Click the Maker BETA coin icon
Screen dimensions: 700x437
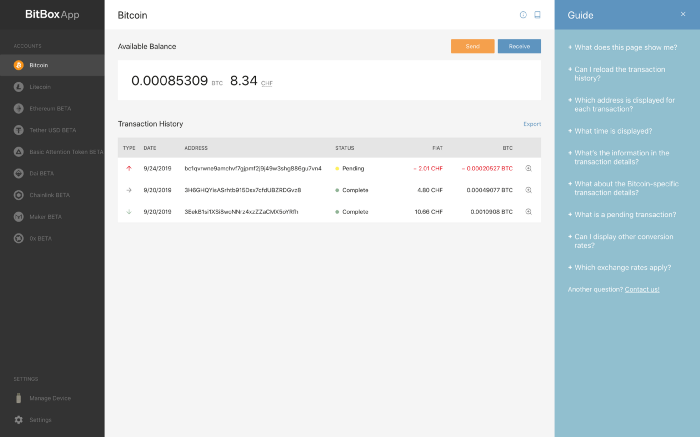point(18,216)
